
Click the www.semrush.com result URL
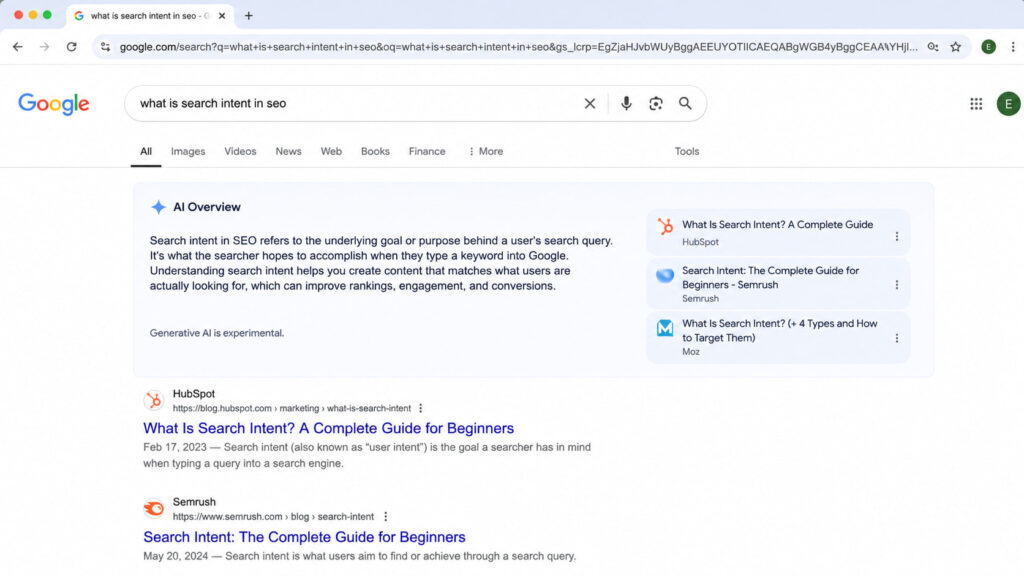pos(273,517)
